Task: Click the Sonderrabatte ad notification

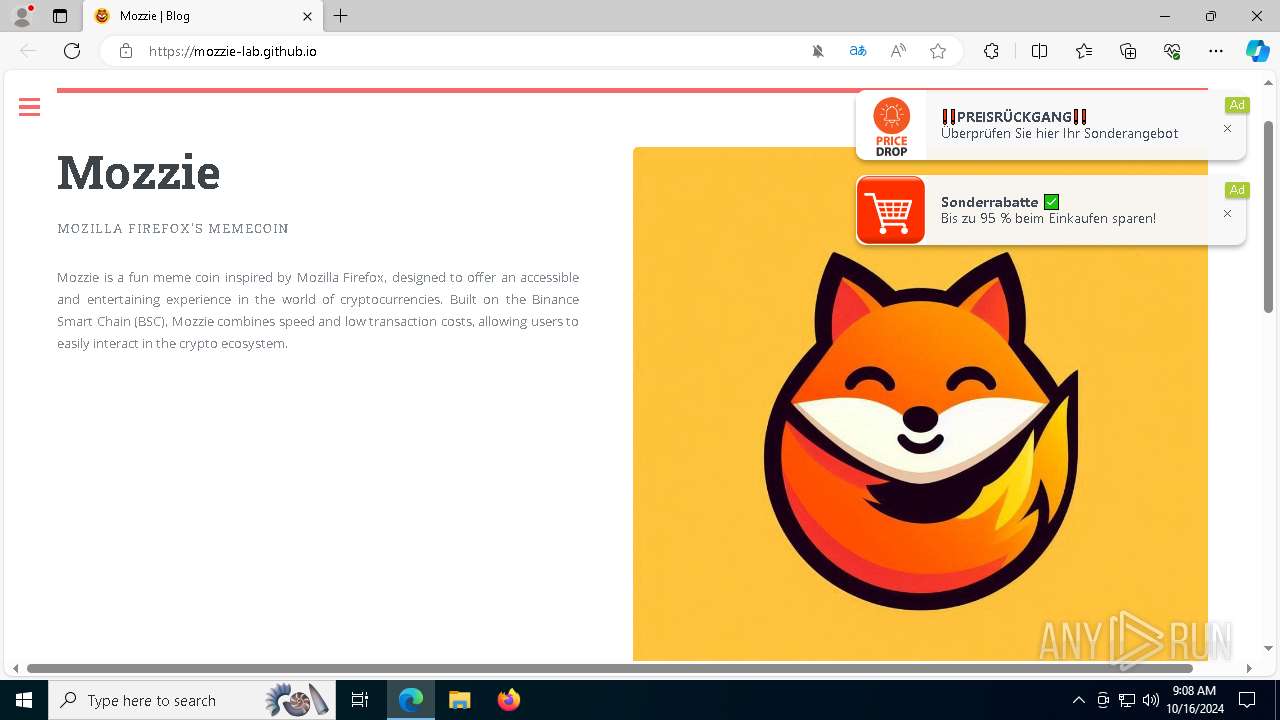Action: pos(1051,210)
